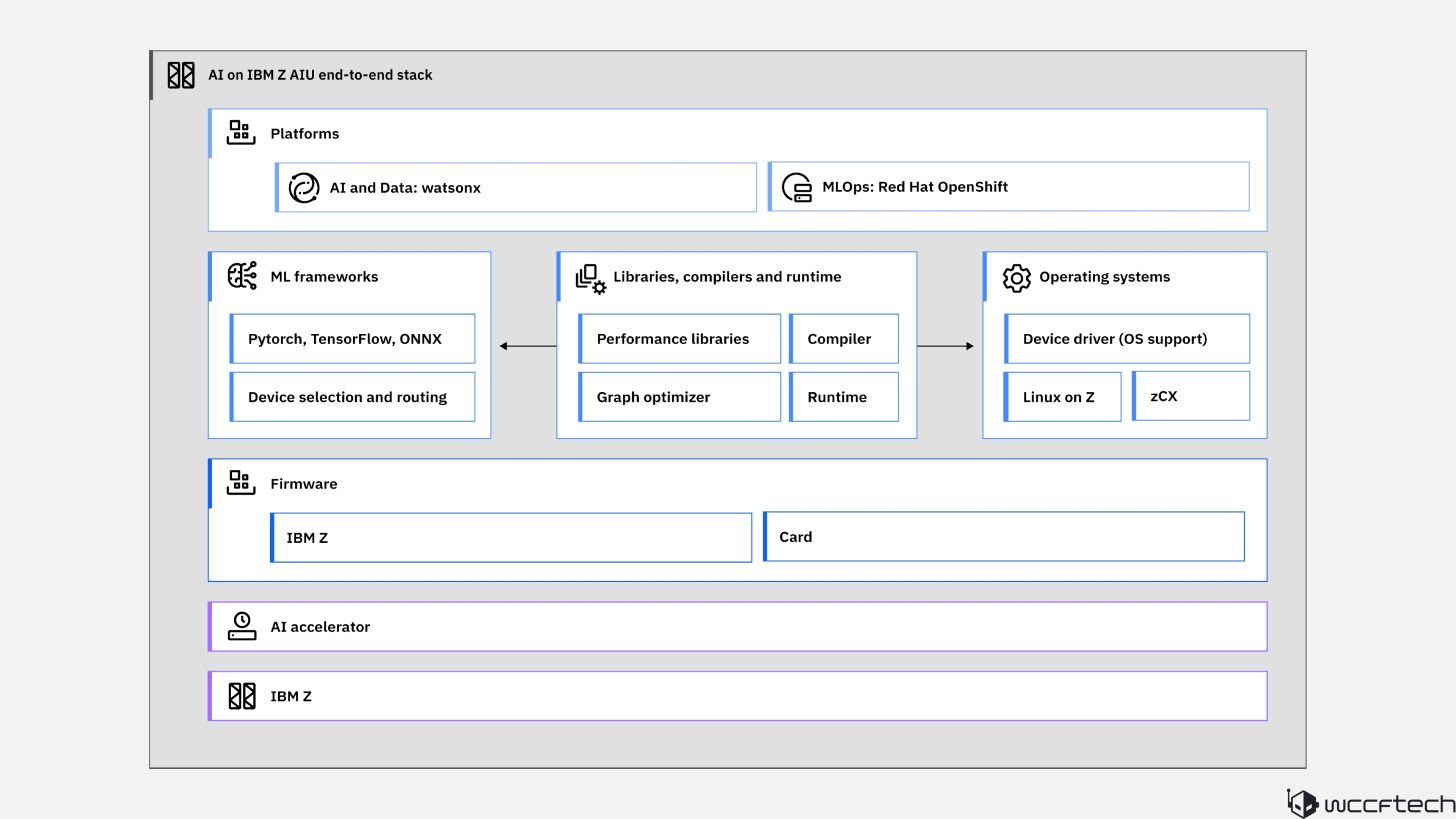Click the Device driver (OS support) box
The image size is (1456, 819).
click(x=1127, y=339)
